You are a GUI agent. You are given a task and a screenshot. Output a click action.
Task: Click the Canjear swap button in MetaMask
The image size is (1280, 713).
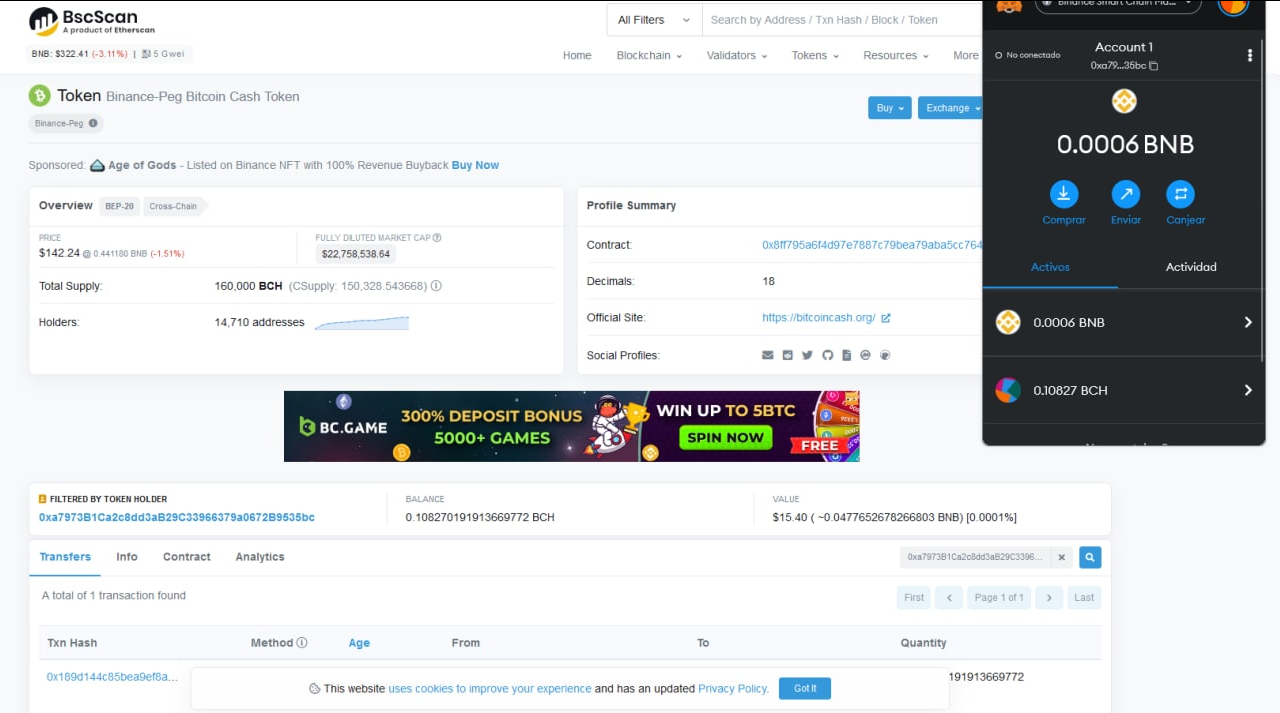(x=1181, y=194)
